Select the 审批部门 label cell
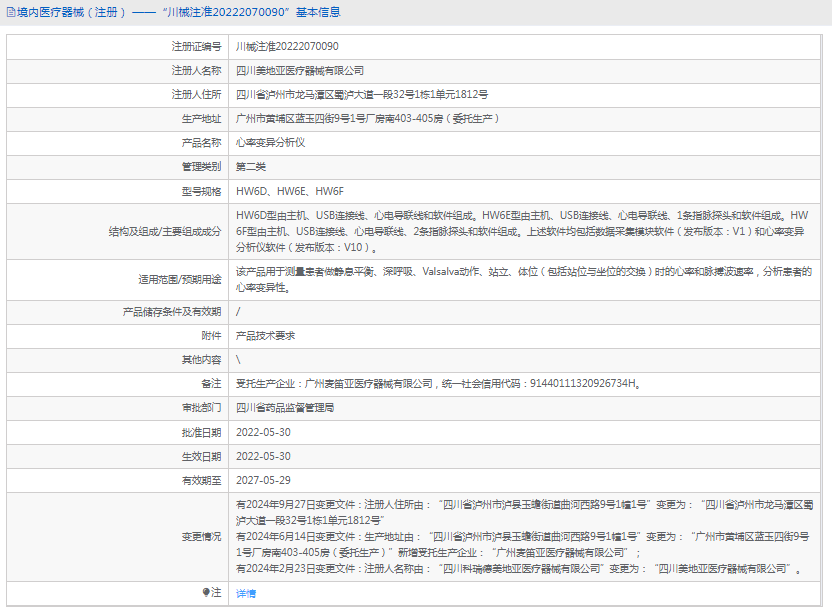This screenshot has width=832, height=611. point(118,408)
